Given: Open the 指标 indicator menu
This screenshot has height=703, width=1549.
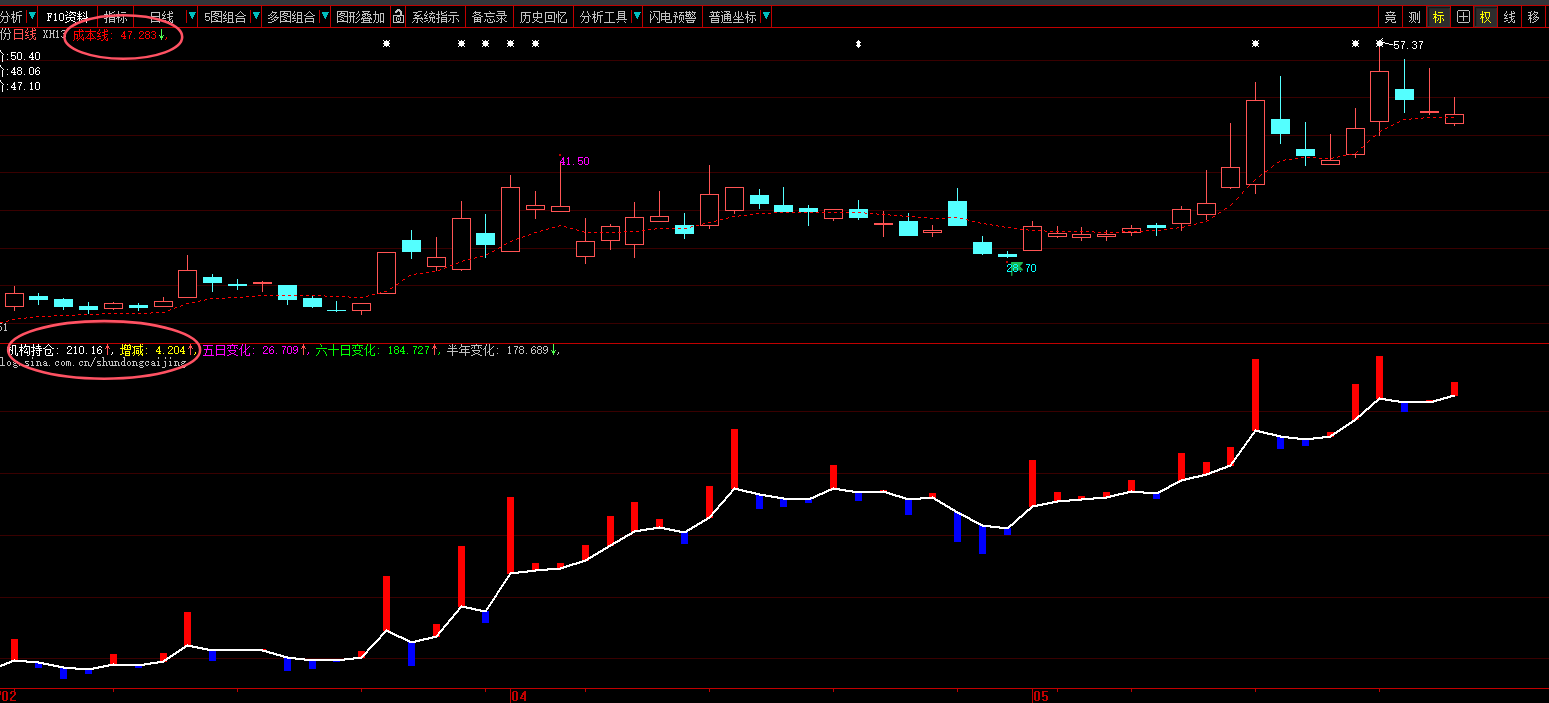Looking at the screenshot, I should click(x=116, y=17).
